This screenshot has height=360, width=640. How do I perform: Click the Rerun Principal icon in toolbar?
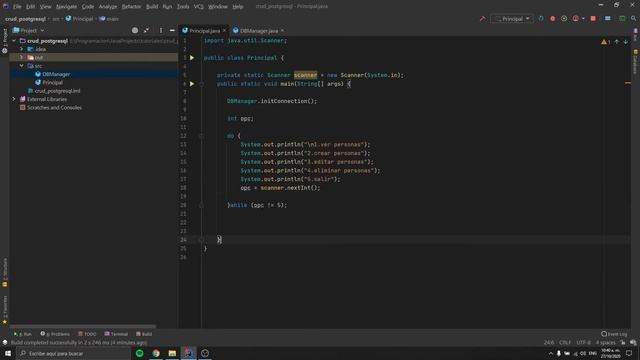541,19
